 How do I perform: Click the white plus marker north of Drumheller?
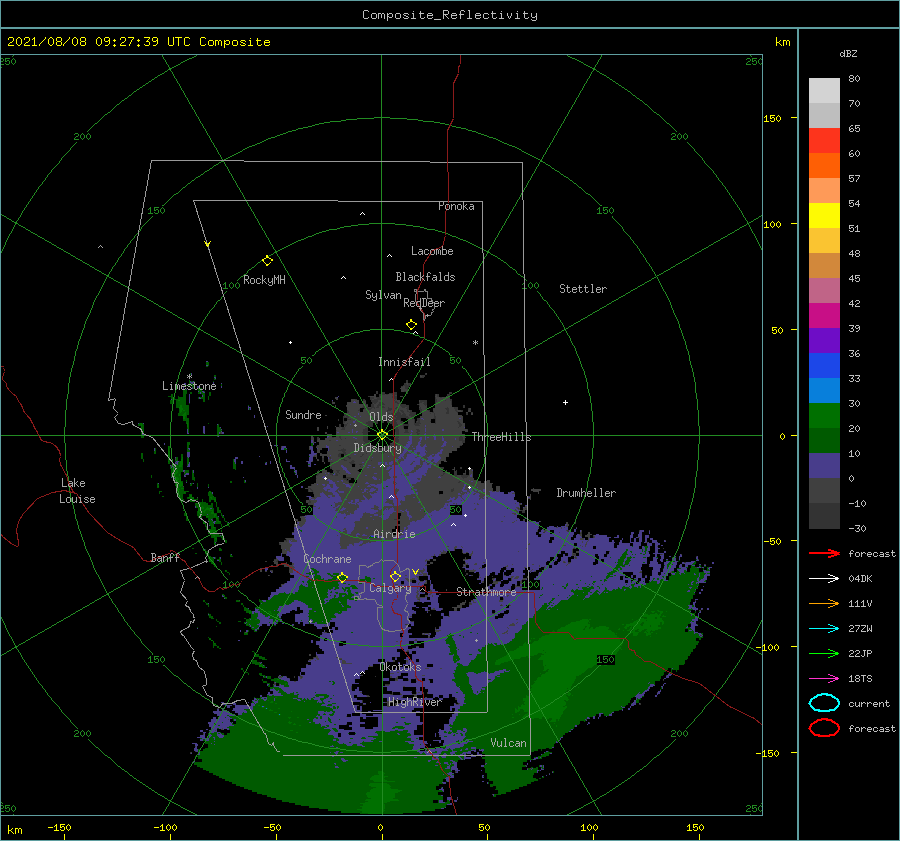(565, 402)
